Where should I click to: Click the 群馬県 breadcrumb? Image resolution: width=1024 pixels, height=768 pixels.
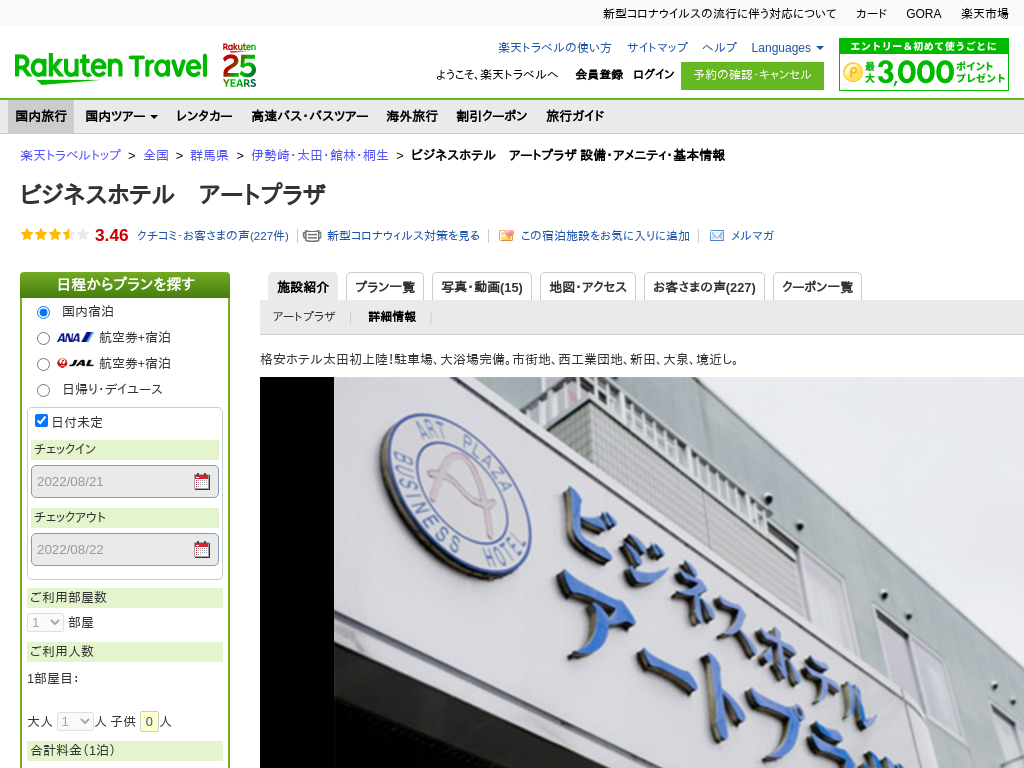pos(209,155)
